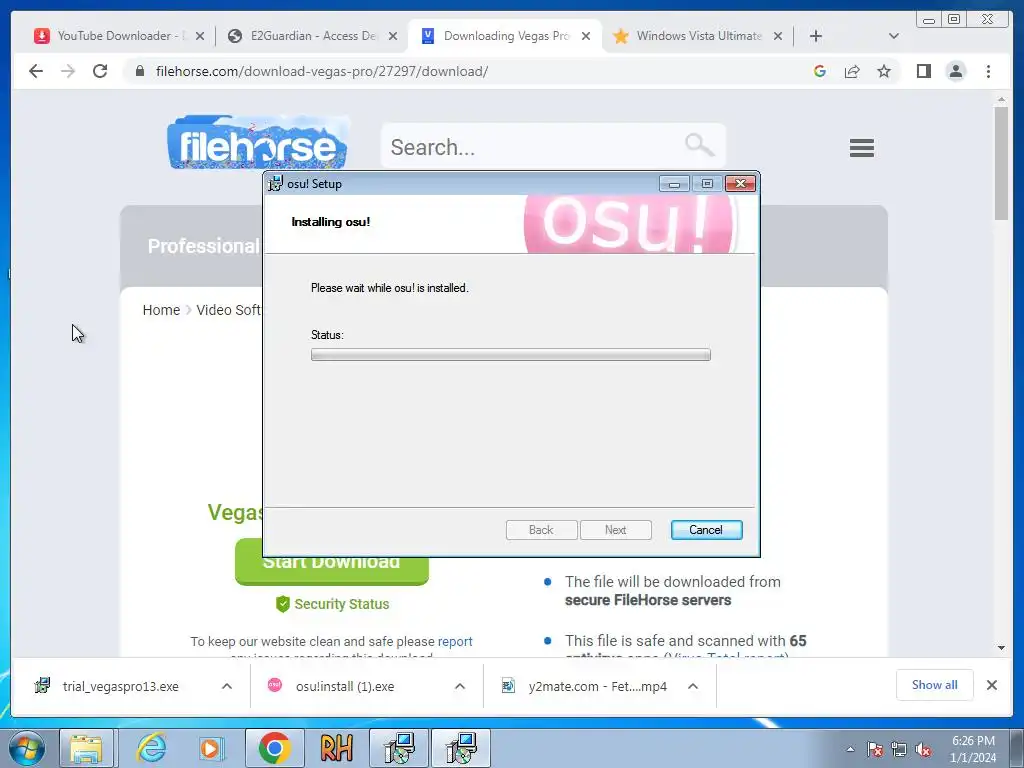Expand options for y2mate mp4 download
The height and width of the screenshot is (768, 1024).
693,686
